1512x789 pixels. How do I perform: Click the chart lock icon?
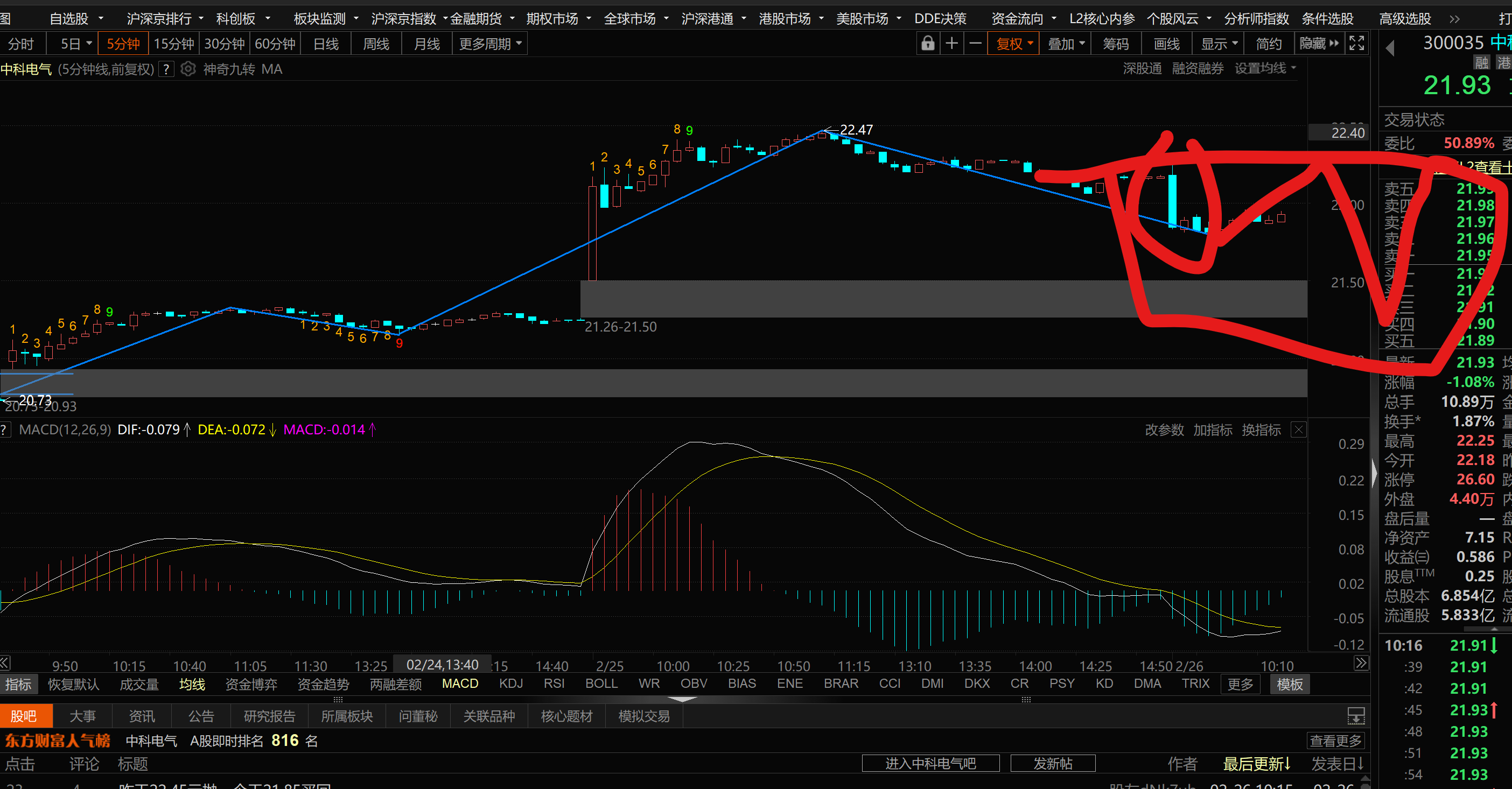coord(927,44)
